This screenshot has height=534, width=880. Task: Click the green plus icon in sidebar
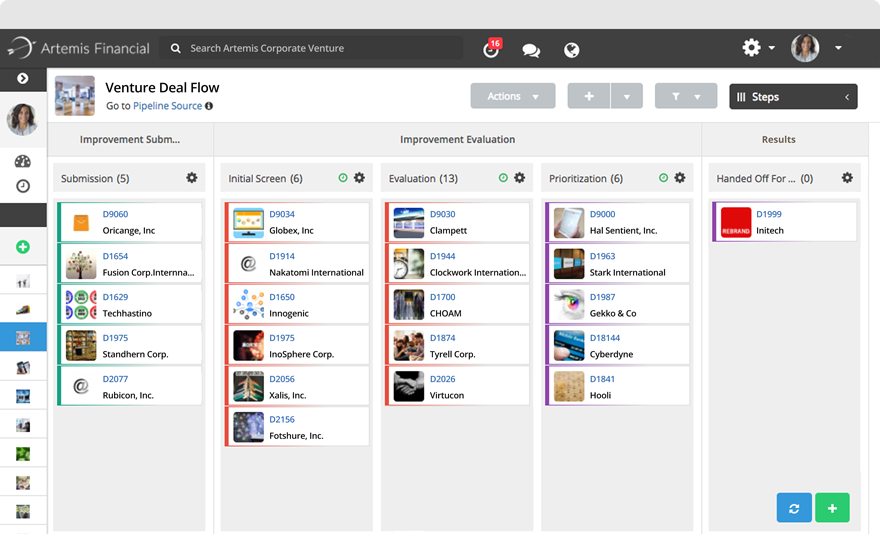click(22, 247)
